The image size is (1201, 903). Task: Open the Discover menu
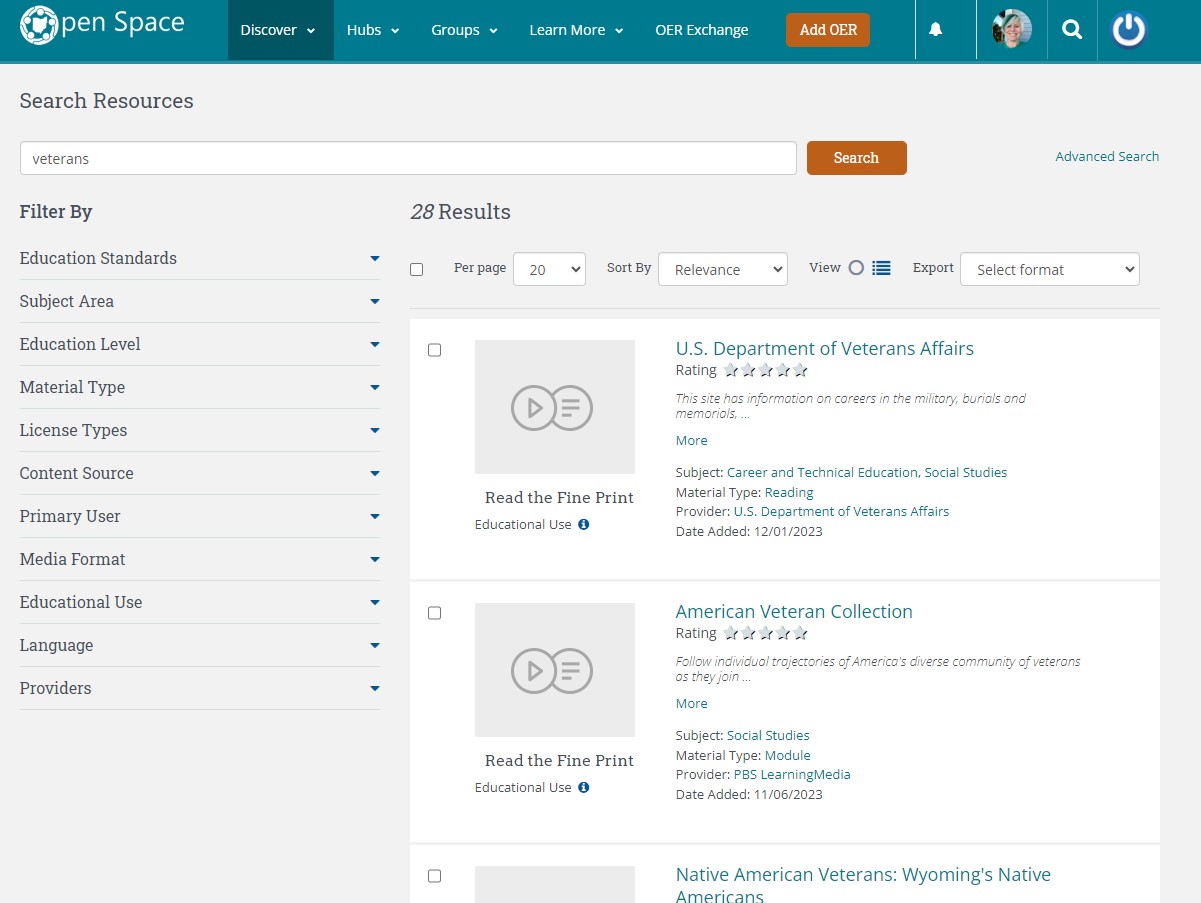[x=280, y=30]
